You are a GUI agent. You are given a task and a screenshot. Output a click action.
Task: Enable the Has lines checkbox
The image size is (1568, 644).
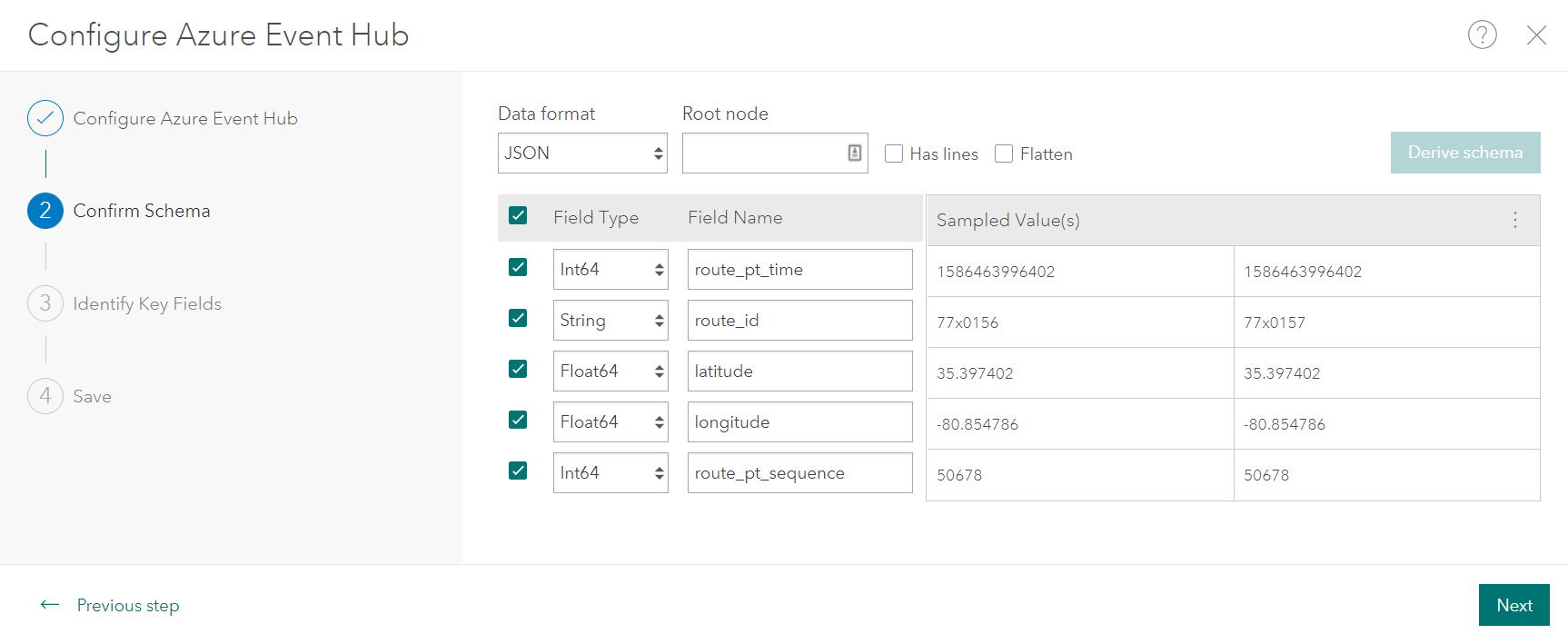(894, 154)
